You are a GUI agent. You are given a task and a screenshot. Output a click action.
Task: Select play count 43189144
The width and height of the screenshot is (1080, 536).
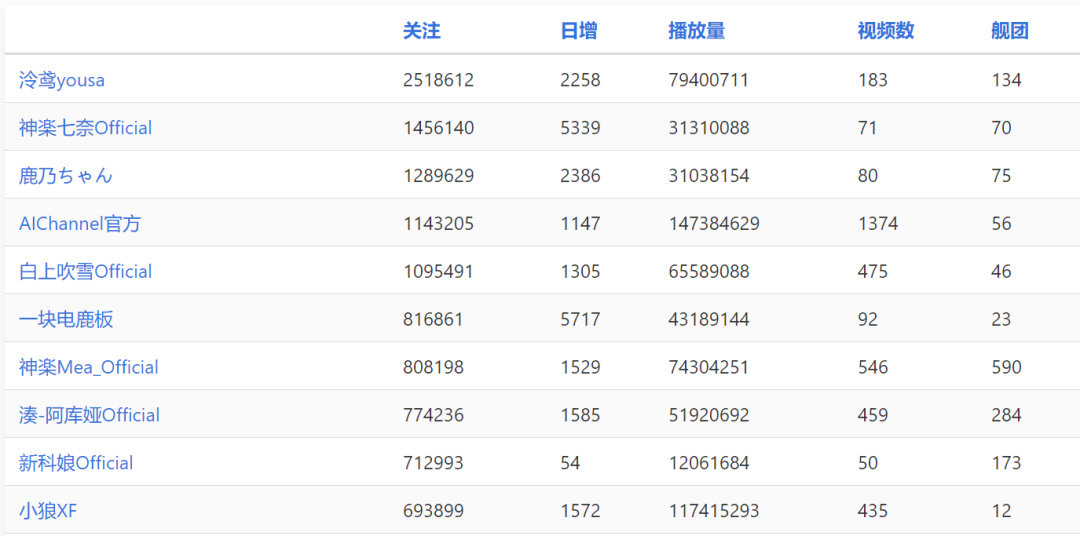click(x=709, y=320)
